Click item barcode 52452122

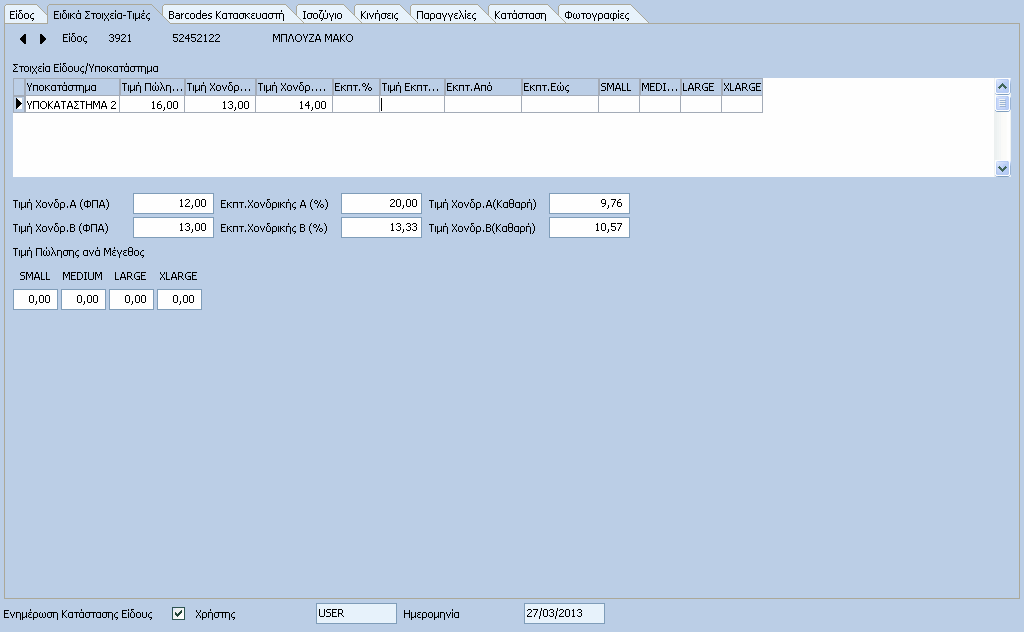(x=196, y=39)
